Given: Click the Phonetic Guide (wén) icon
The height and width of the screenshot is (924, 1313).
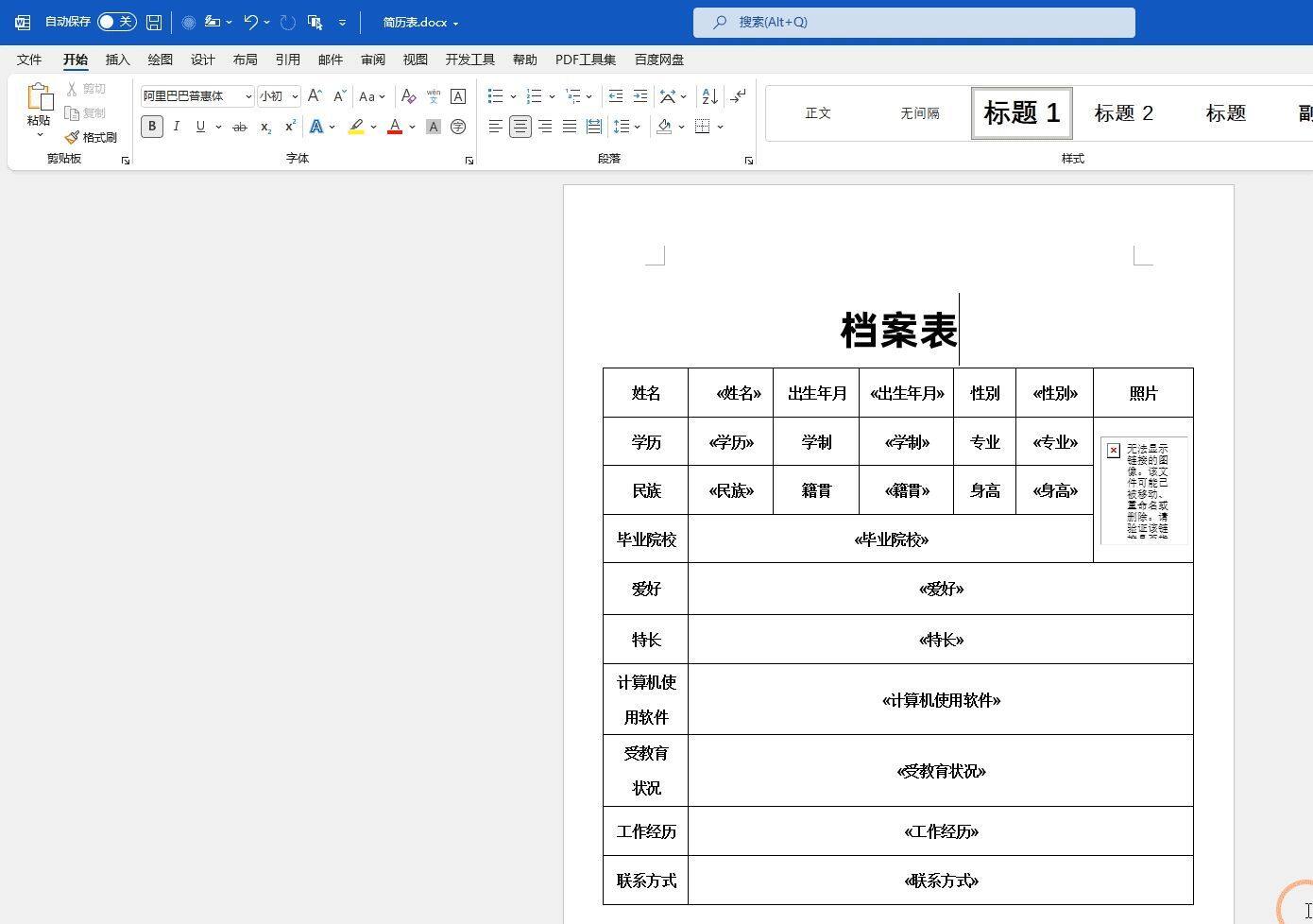Looking at the screenshot, I should click(x=434, y=96).
